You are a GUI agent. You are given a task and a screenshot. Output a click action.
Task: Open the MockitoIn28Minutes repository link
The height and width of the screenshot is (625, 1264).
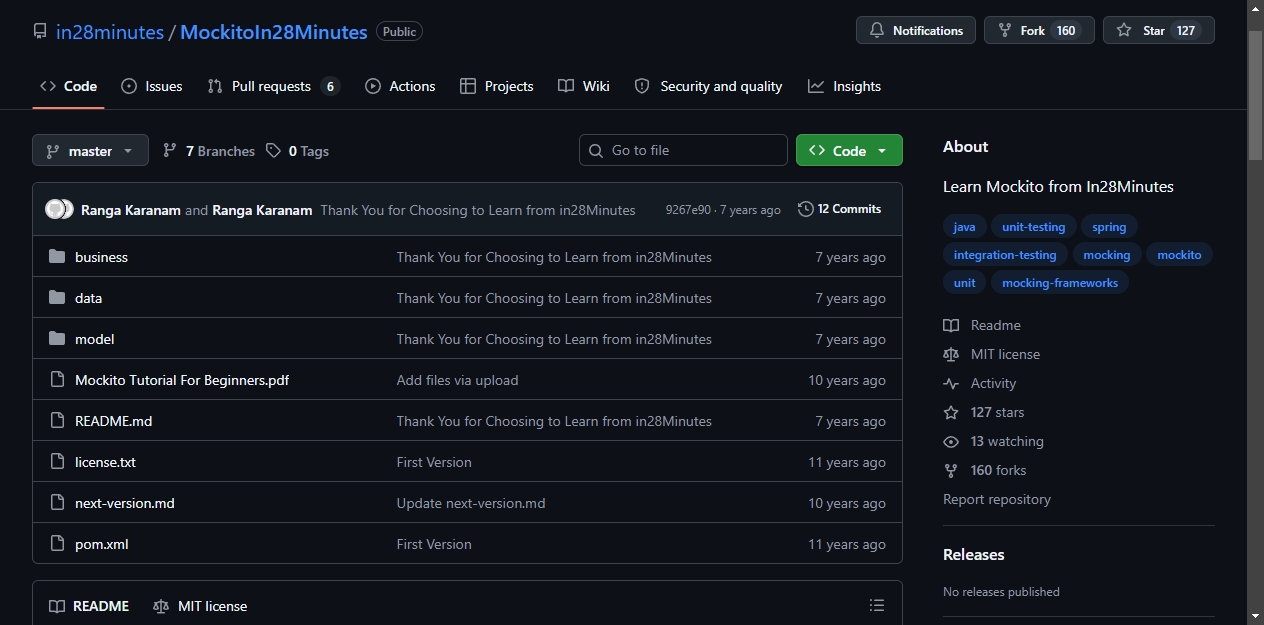[x=274, y=32]
